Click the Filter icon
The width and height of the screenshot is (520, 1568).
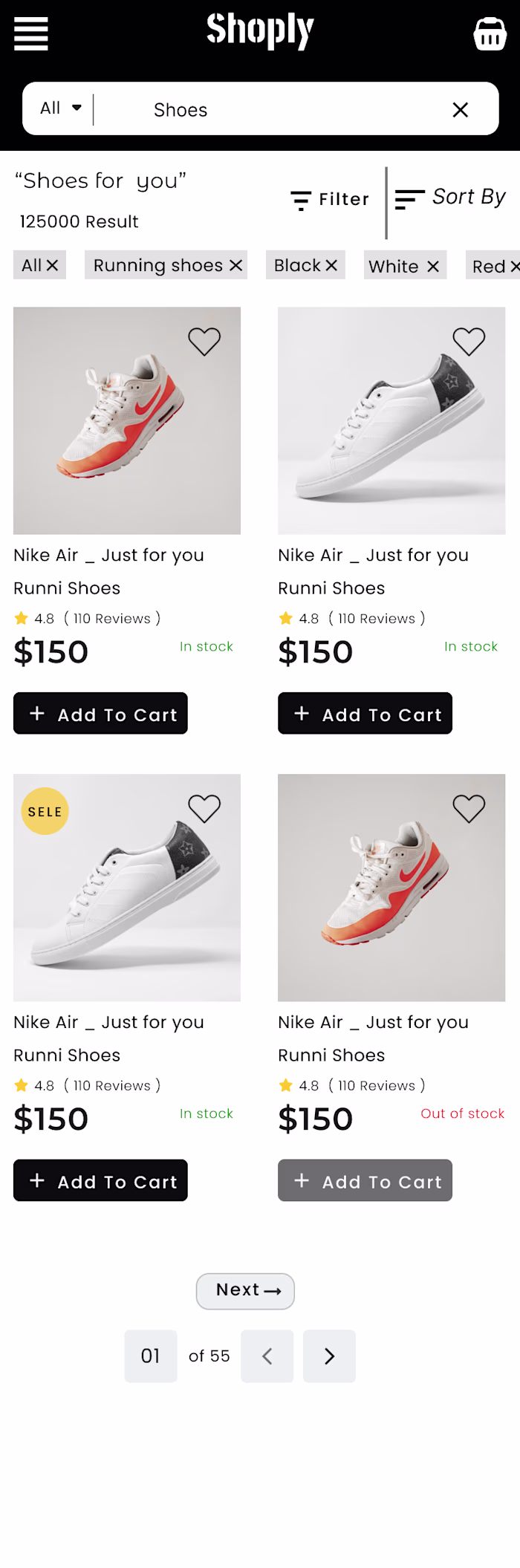pyautogui.click(x=299, y=199)
